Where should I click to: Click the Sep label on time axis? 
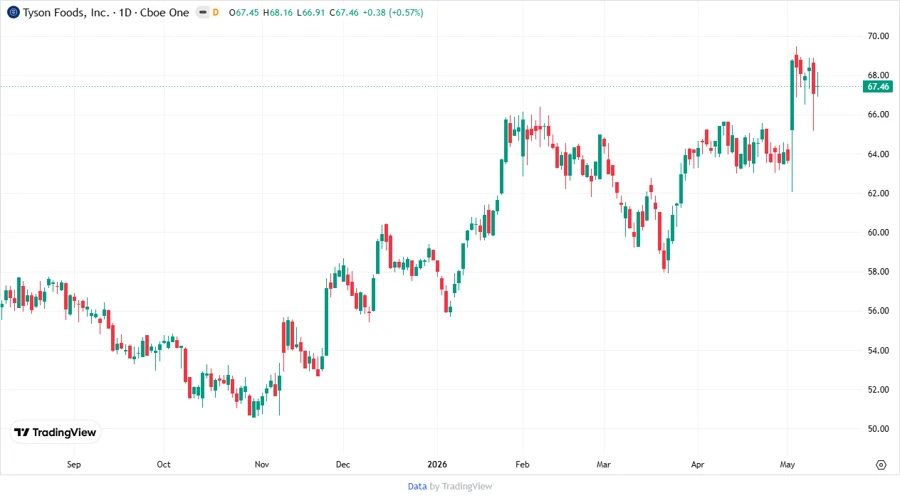point(74,464)
